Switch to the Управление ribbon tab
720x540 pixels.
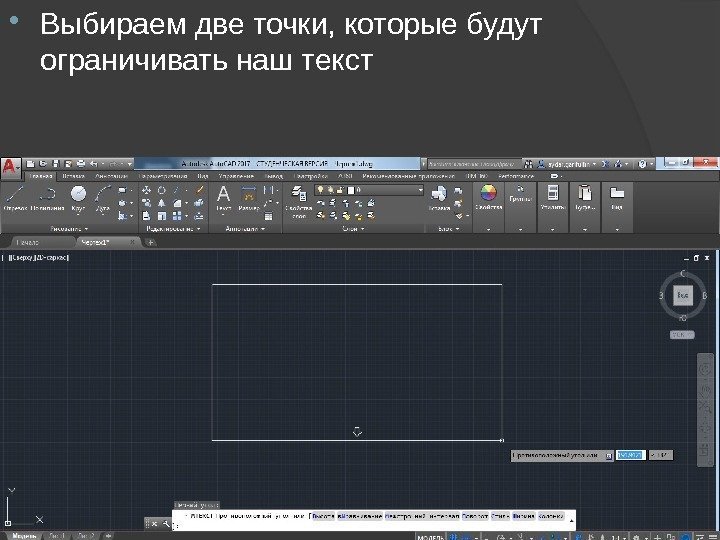(x=236, y=176)
